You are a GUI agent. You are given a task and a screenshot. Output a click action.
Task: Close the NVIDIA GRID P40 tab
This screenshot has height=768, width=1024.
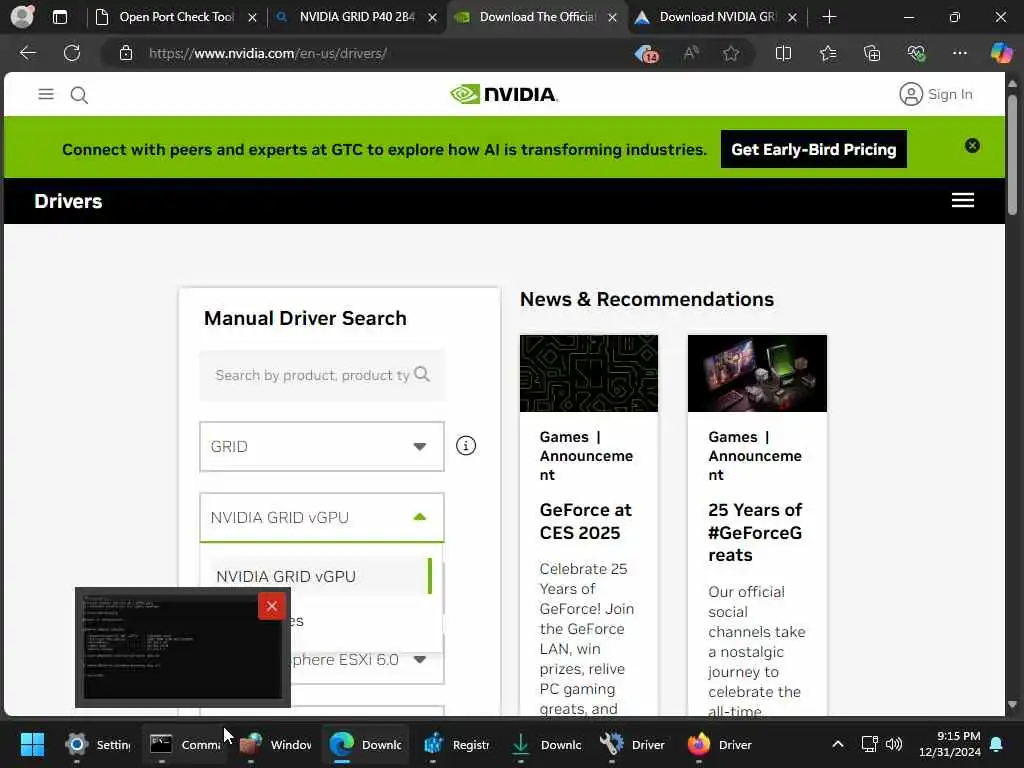[x=432, y=18]
